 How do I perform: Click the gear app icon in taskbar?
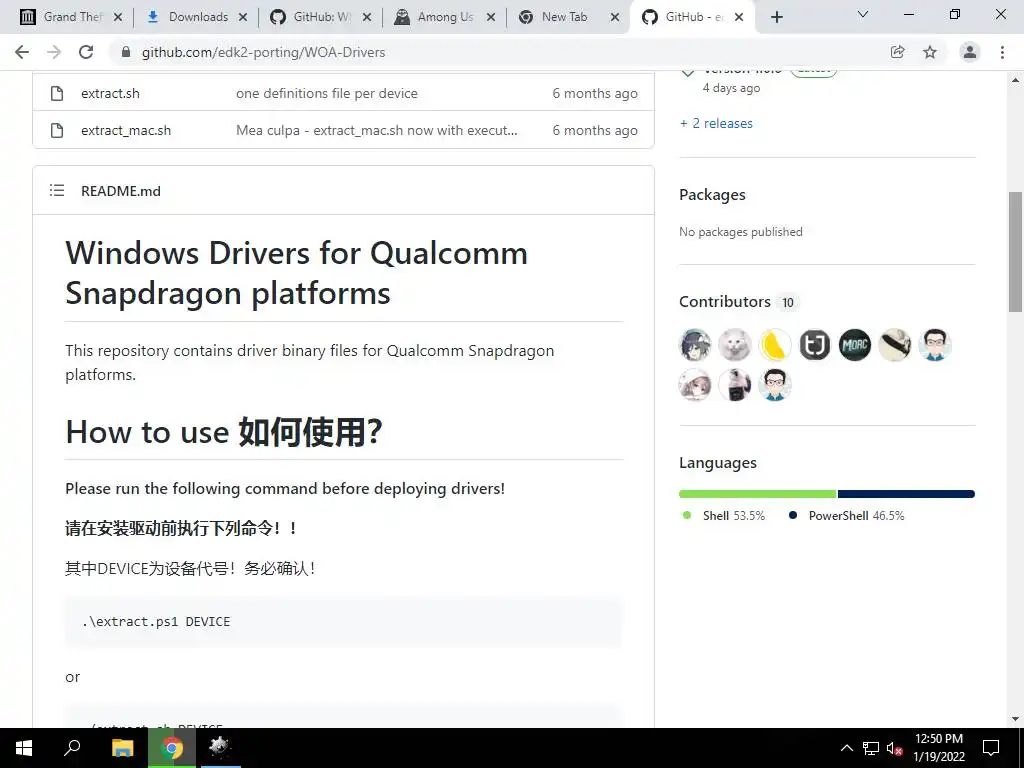click(220, 748)
